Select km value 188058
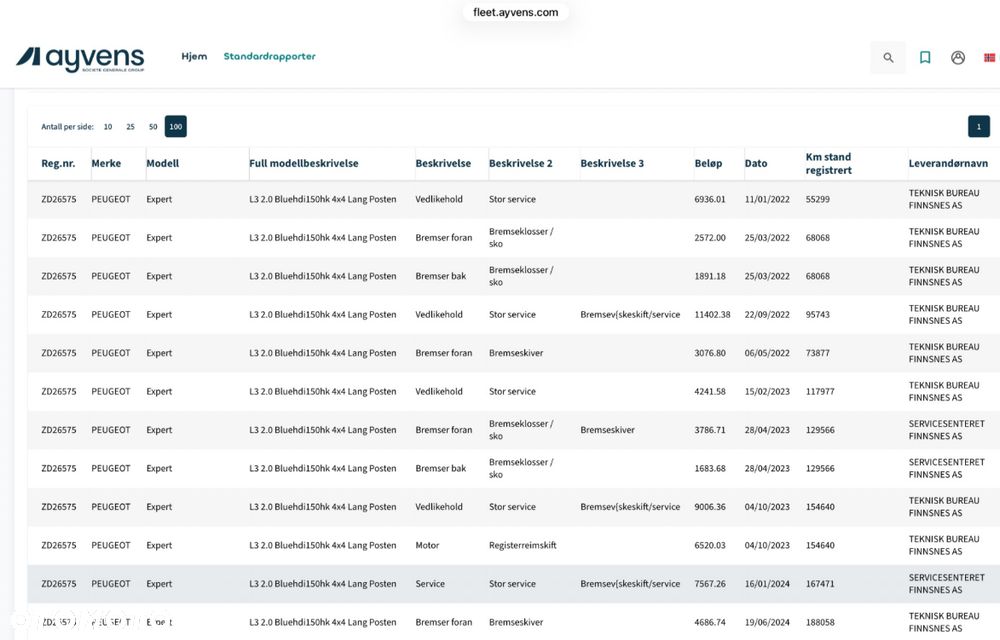The image size is (1000, 640). coord(820,622)
